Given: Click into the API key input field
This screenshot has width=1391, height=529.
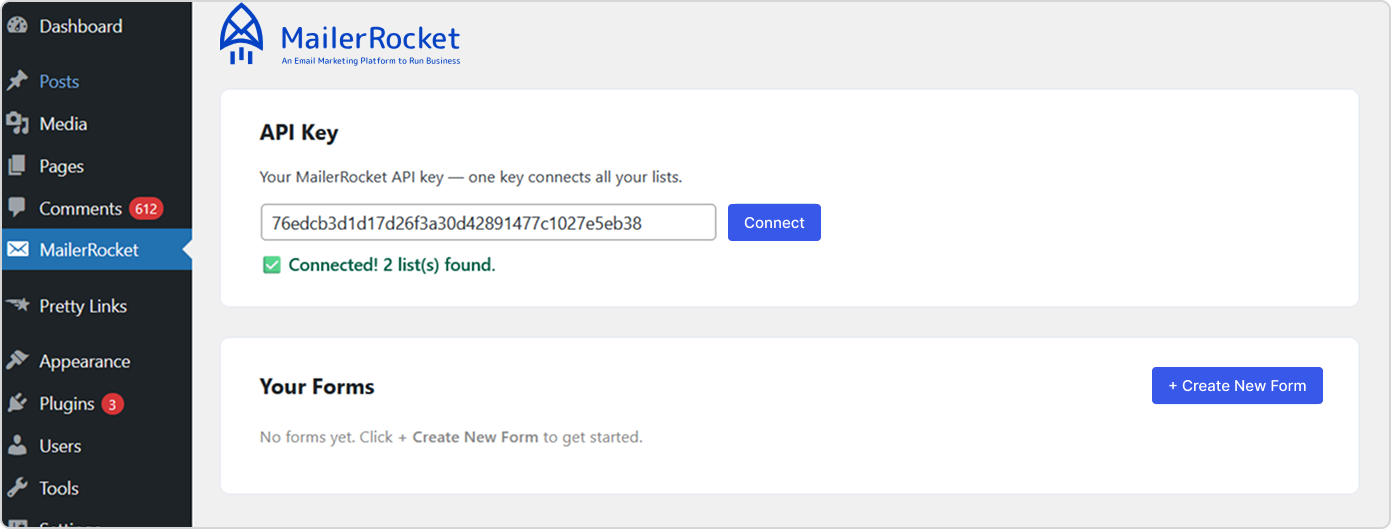Looking at the screenshot, I should click(x=488, y=223).
